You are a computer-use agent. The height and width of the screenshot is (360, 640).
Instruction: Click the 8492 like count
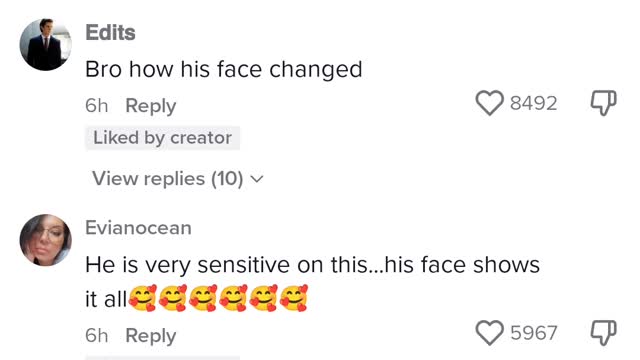click(533, 103)
